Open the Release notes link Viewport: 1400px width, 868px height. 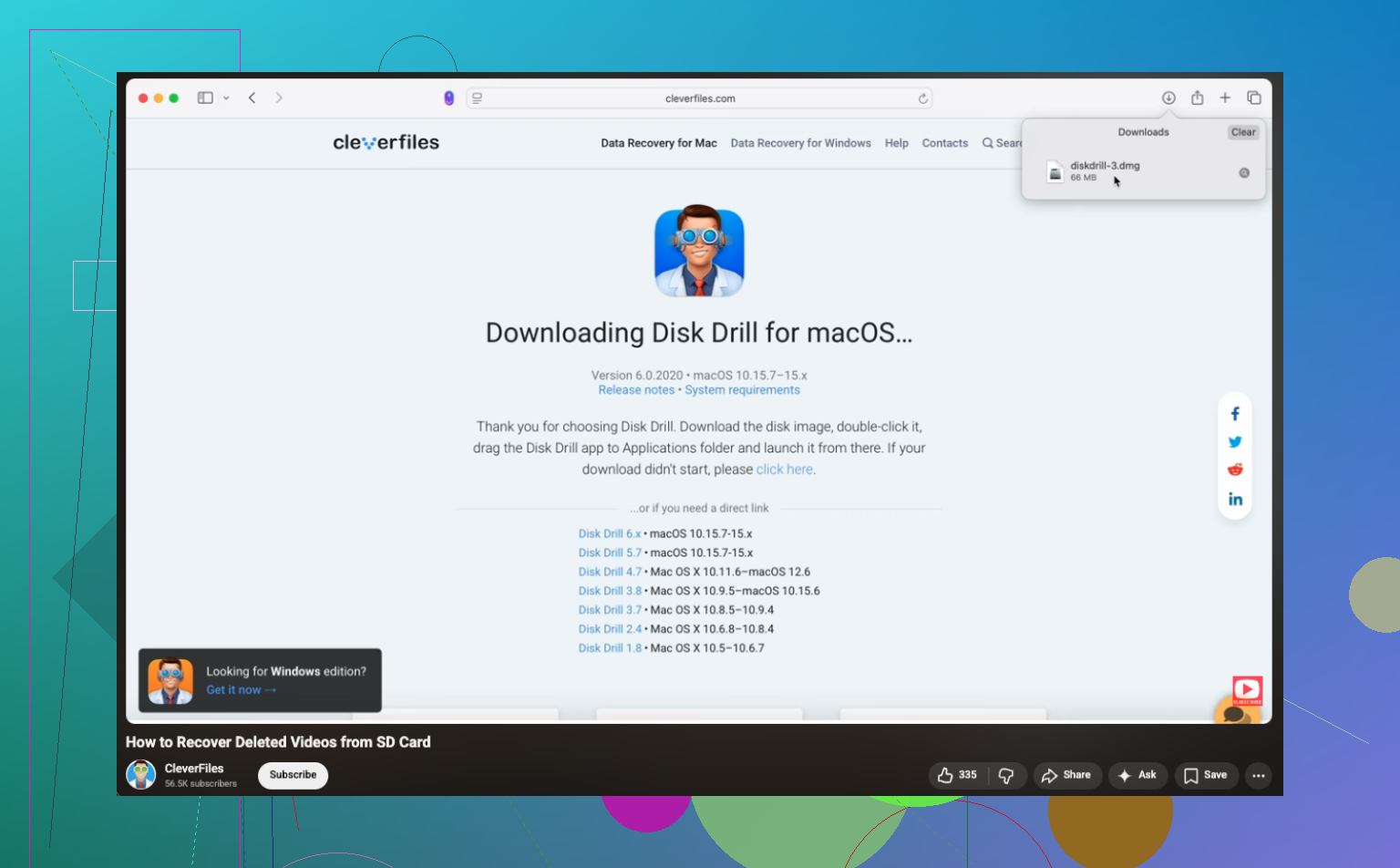point(636,390)
